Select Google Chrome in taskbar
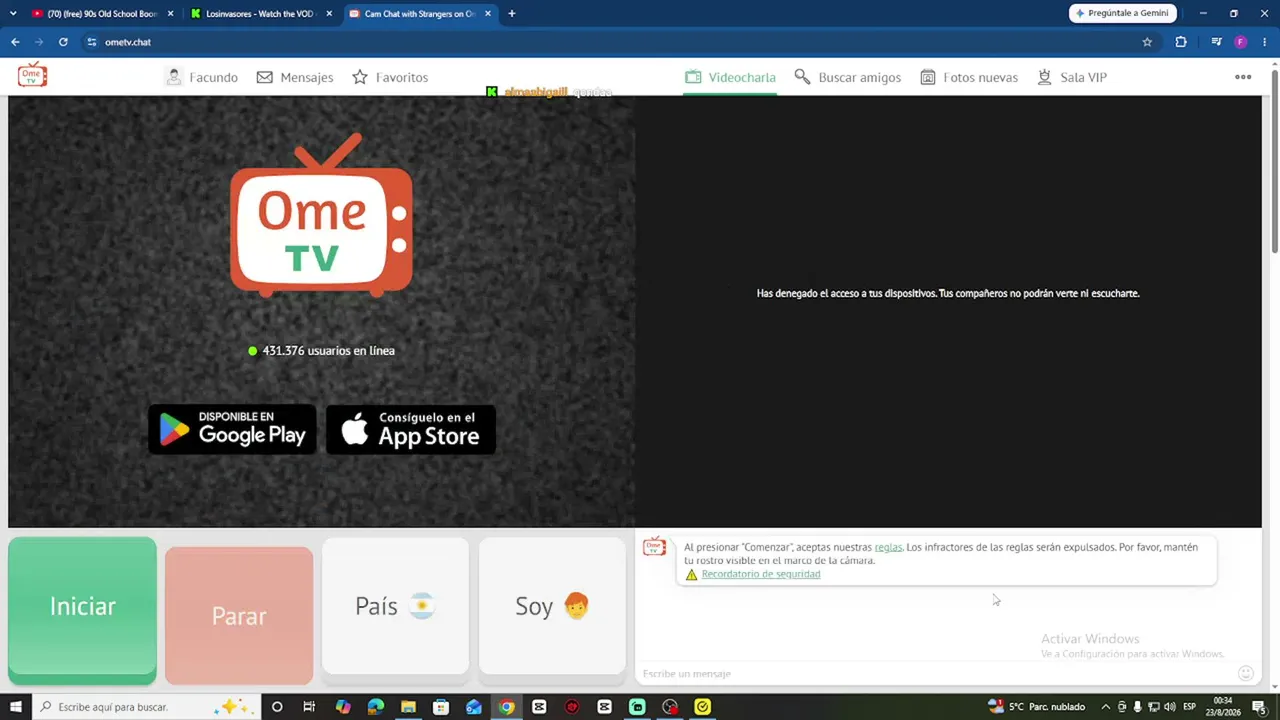Image resolution: width=1280 pixels, height=720 pixels. click(x=507, y=707)
